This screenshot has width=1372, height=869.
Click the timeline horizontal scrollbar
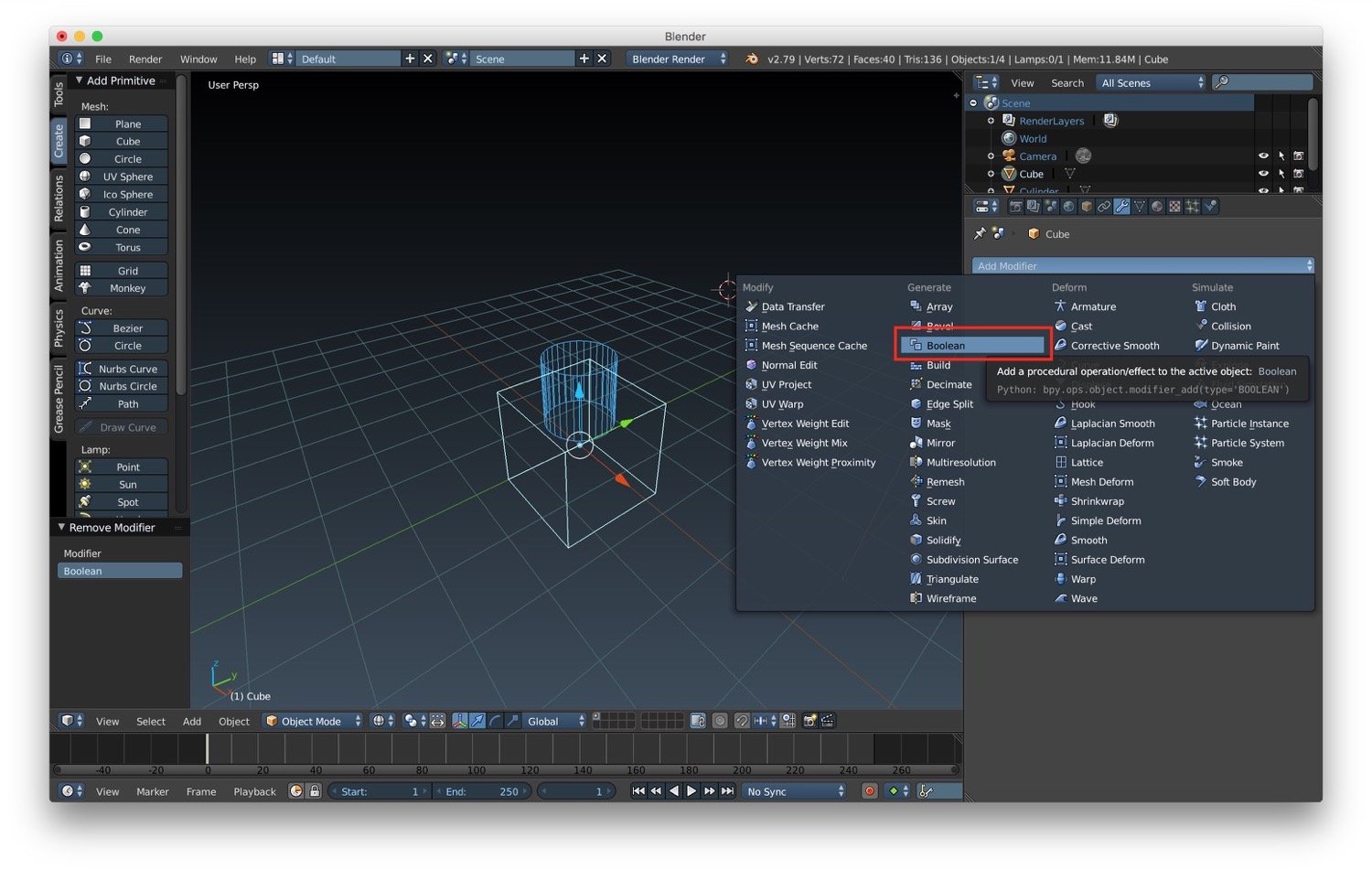[x=506, y=770]
